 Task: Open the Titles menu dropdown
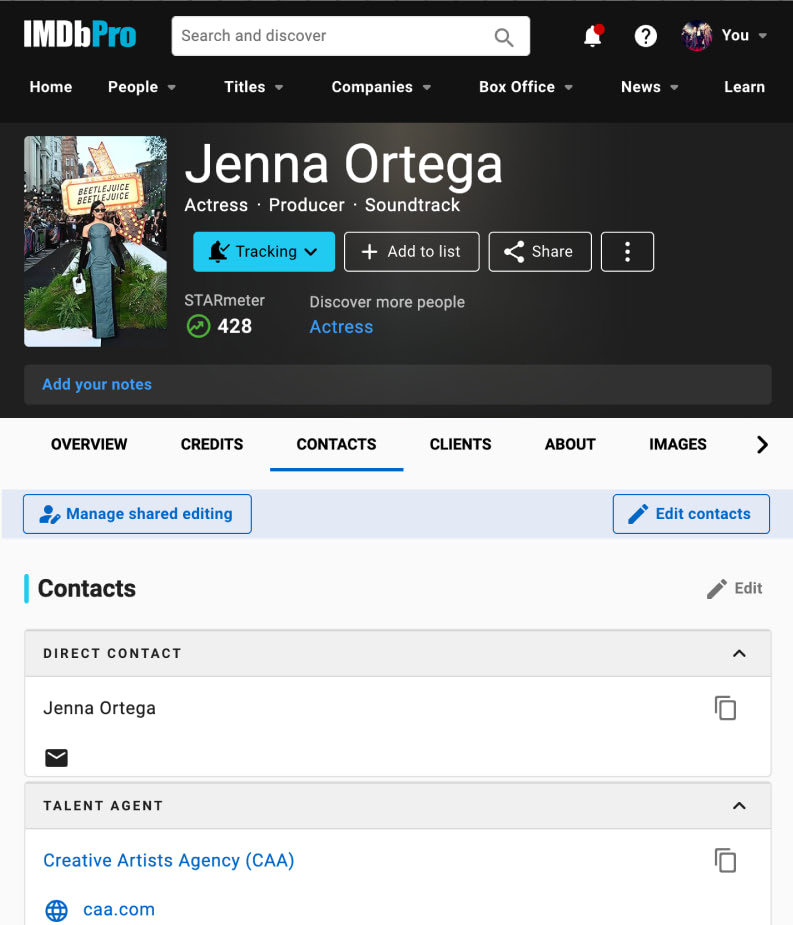tap(254, 87)
